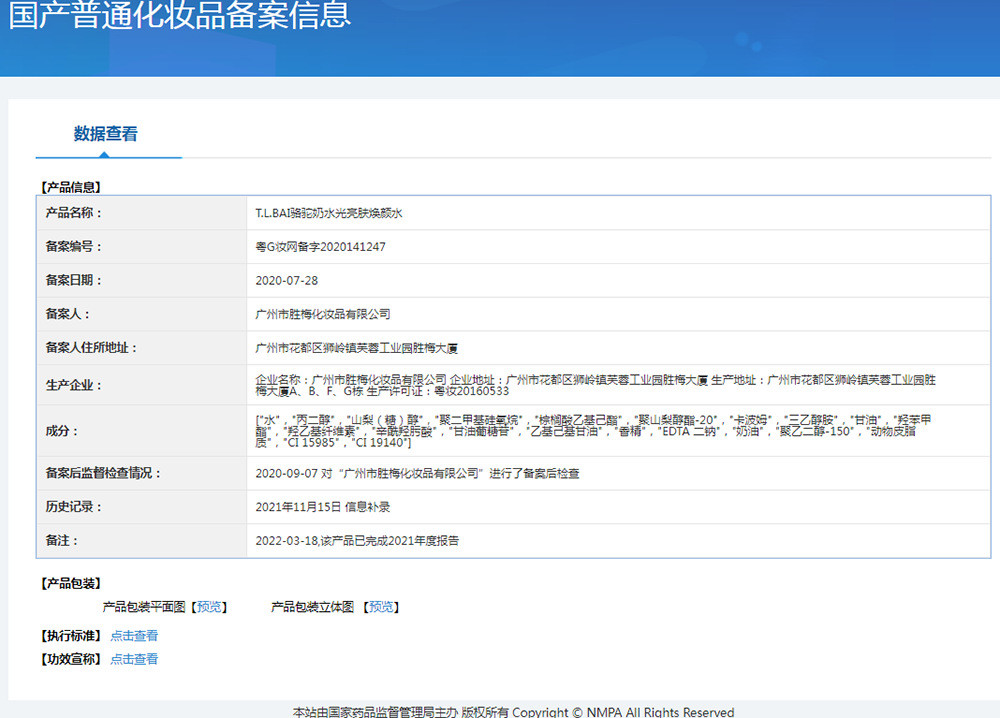Click the 产品名称 row label
Image resolution: width=1000 pixels, height=718 pixels.
coord(73,213)
